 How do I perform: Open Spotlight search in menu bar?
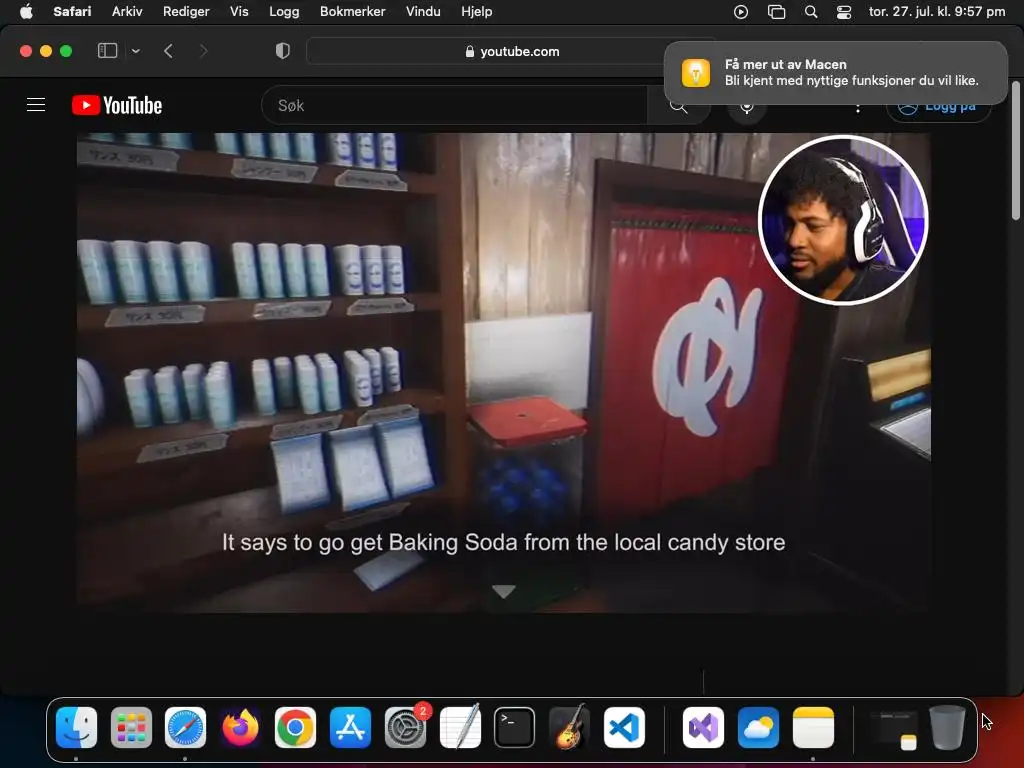coord(811,12)
